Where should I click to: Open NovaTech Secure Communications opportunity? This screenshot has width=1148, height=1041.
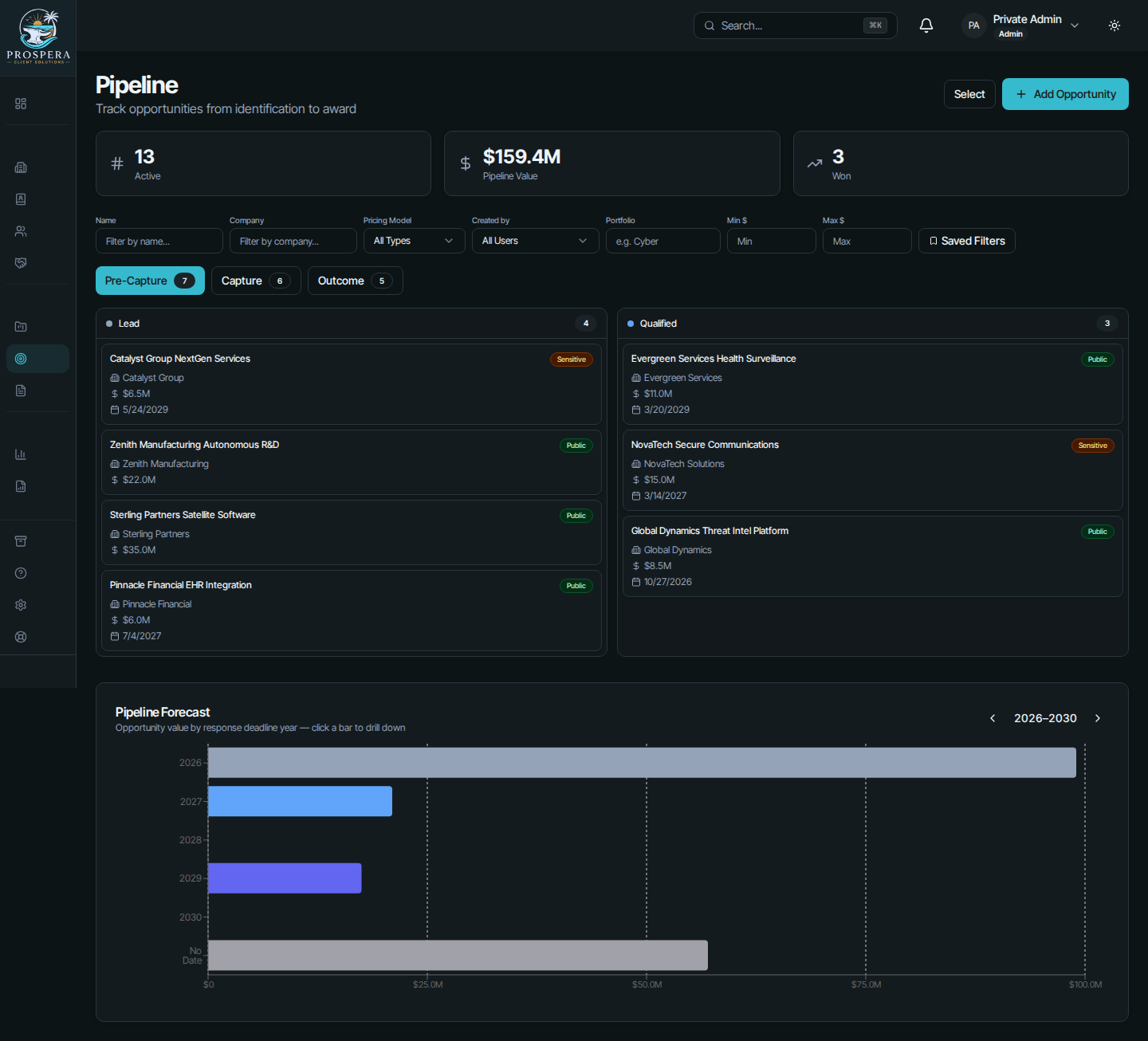[x=873, y=470]
